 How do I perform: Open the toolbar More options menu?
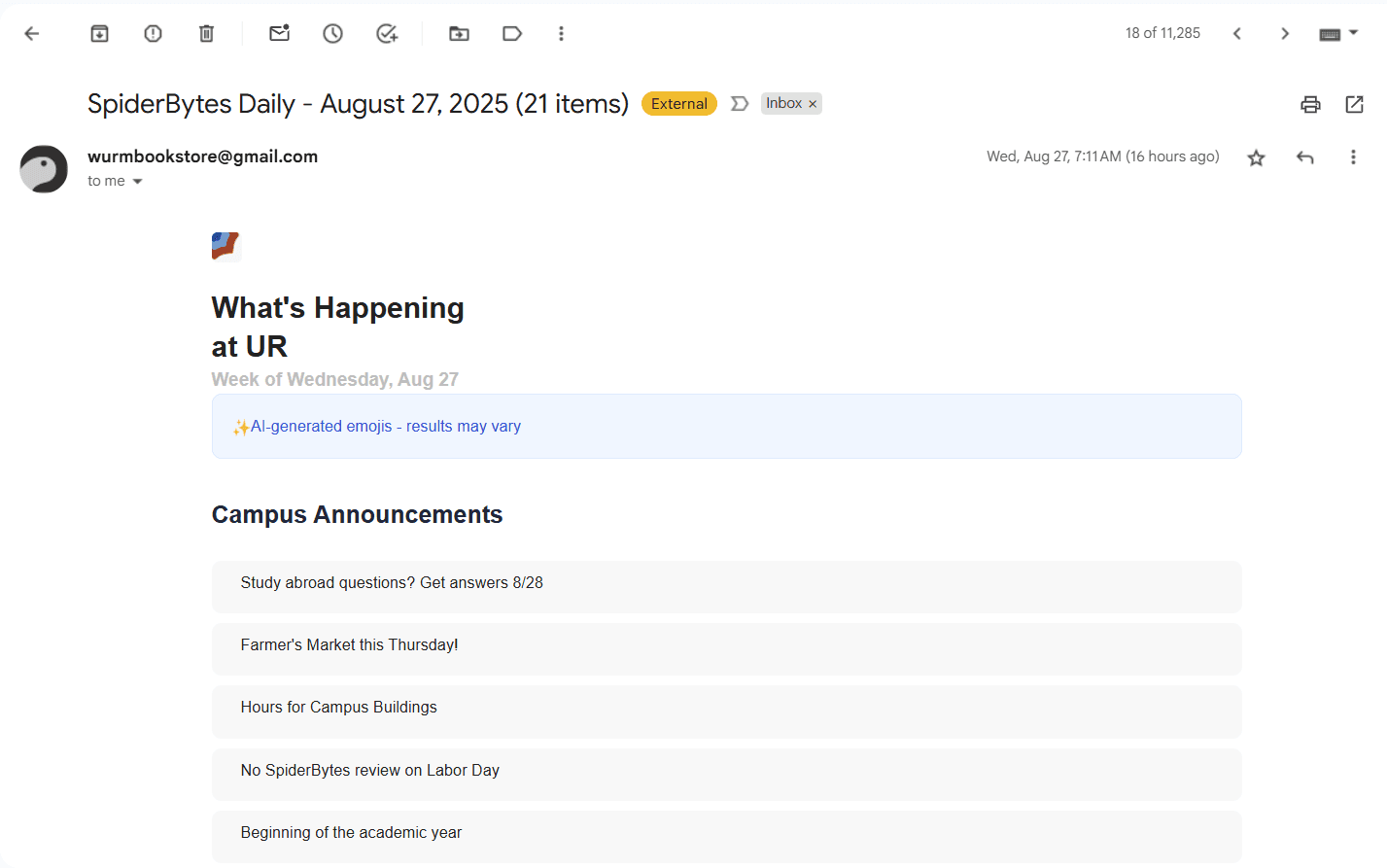(x=561, y=34)
